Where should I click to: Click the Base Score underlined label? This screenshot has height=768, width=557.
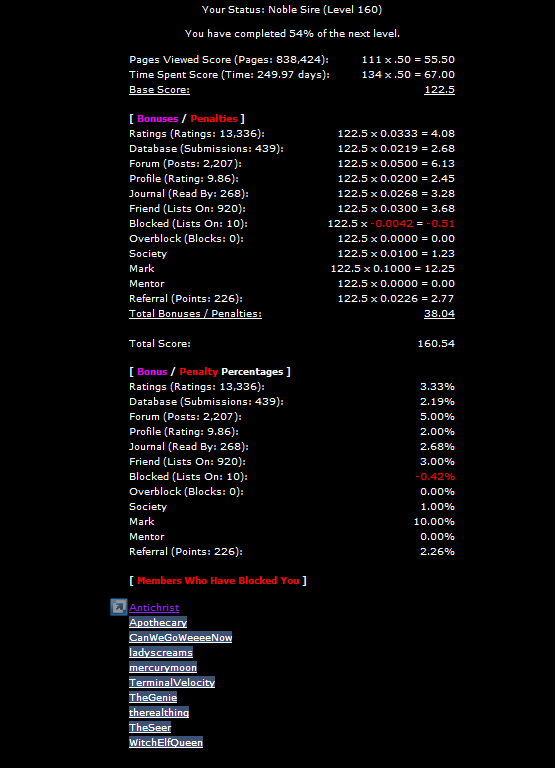coord(159,90)
